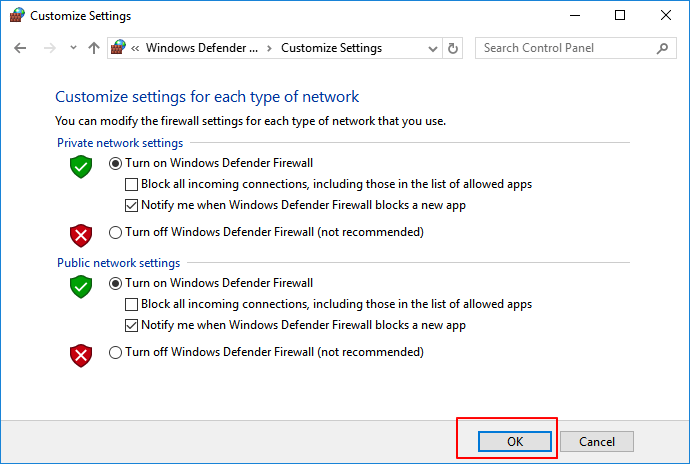Screen dimensions: 690x464
Task: Select Turn off Firewall for Private network
Action: click(116, 232)
